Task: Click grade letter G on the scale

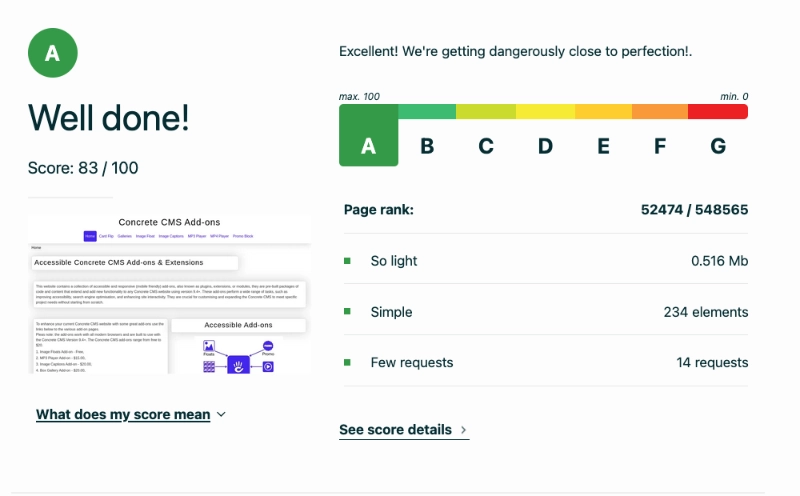Action: [718, 146]
